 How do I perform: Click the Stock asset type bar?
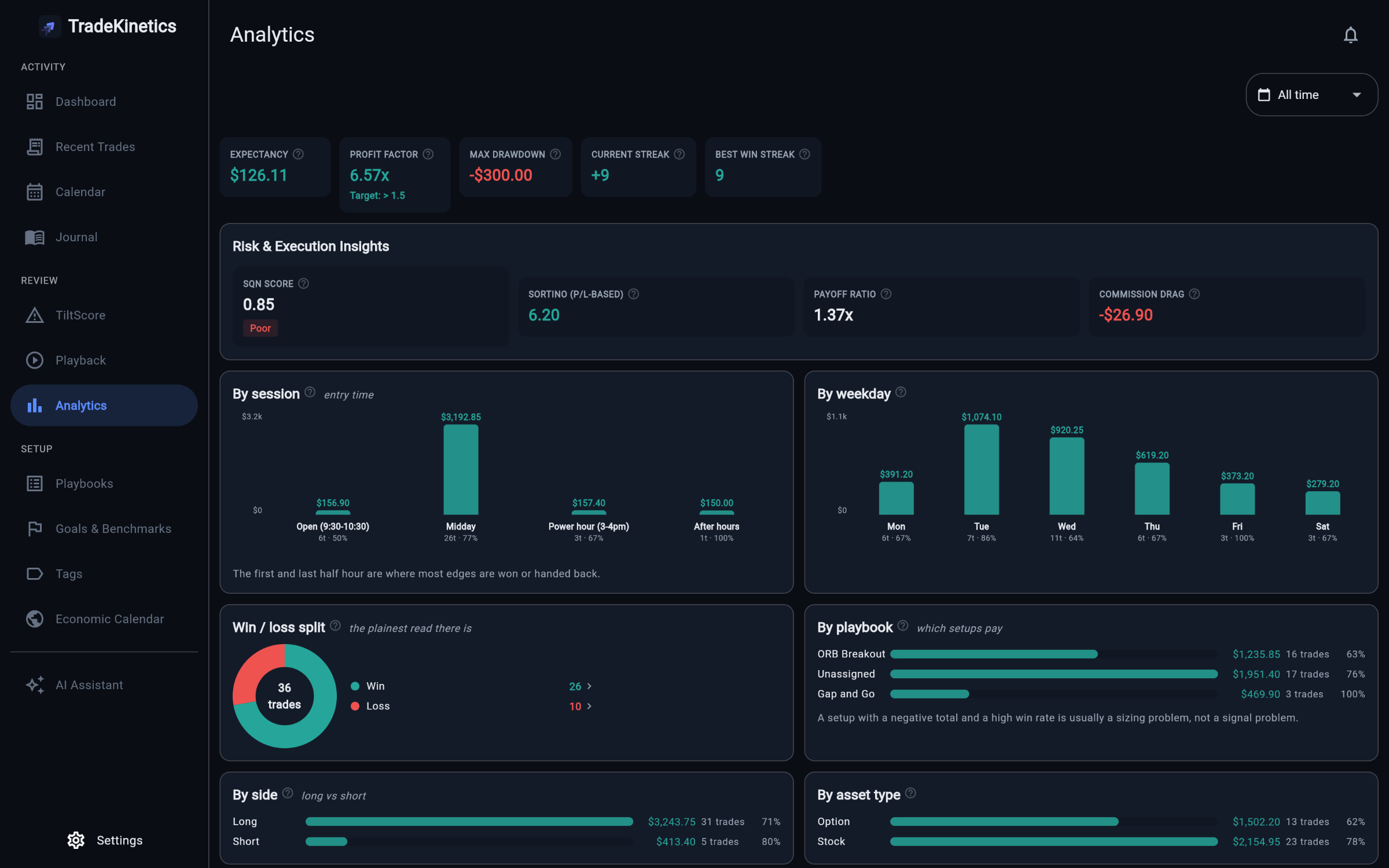(1054, 841)
